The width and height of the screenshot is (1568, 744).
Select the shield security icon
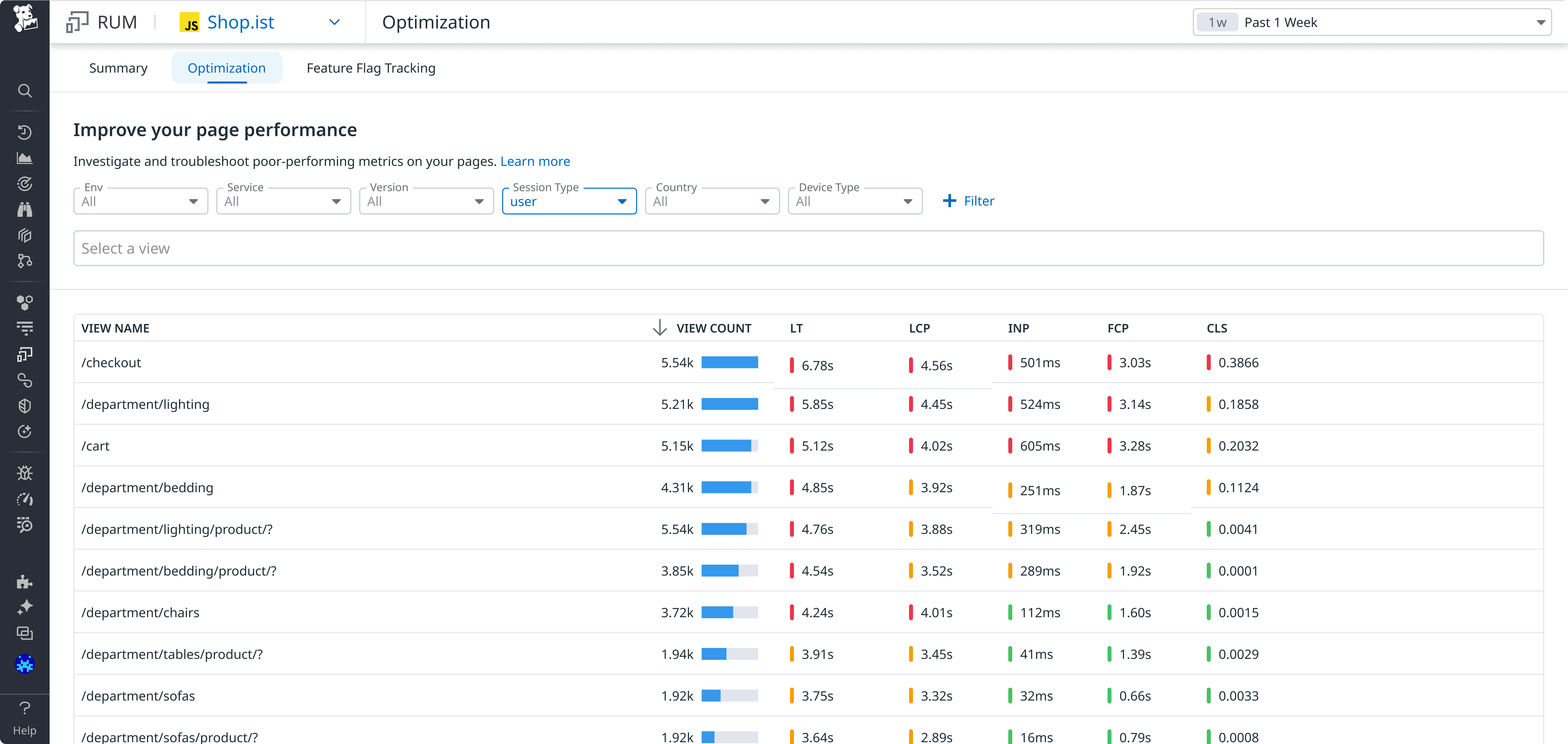[x=25, y=406]
